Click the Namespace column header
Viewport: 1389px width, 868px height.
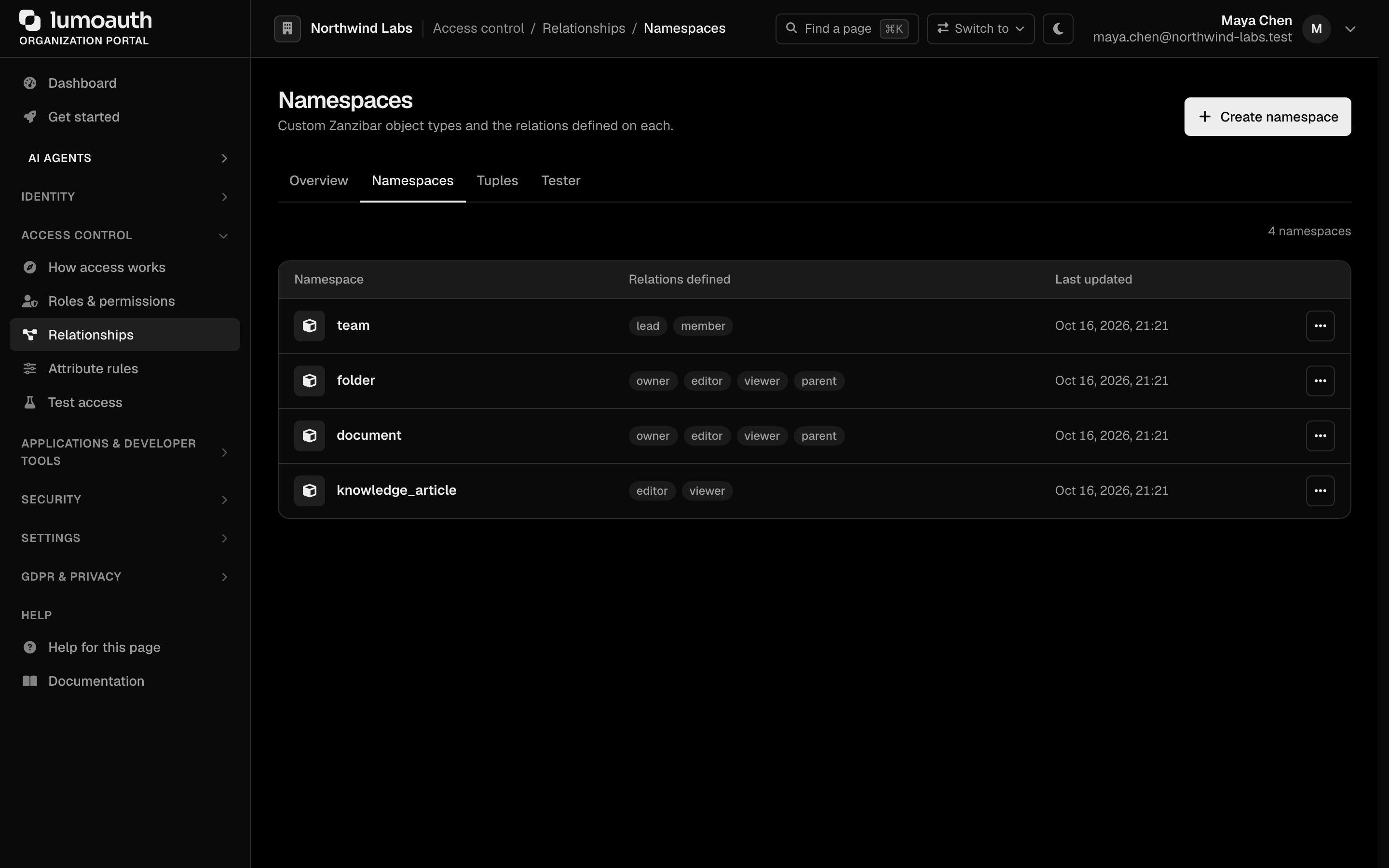click(328, 280)
